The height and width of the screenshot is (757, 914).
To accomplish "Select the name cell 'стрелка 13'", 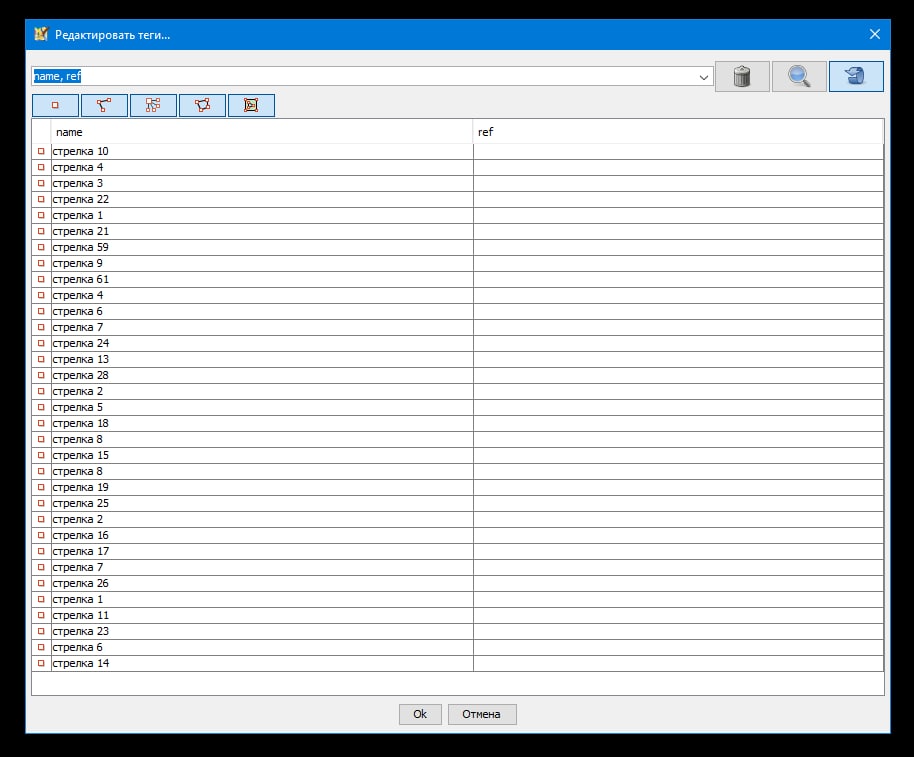I will 262,360.
